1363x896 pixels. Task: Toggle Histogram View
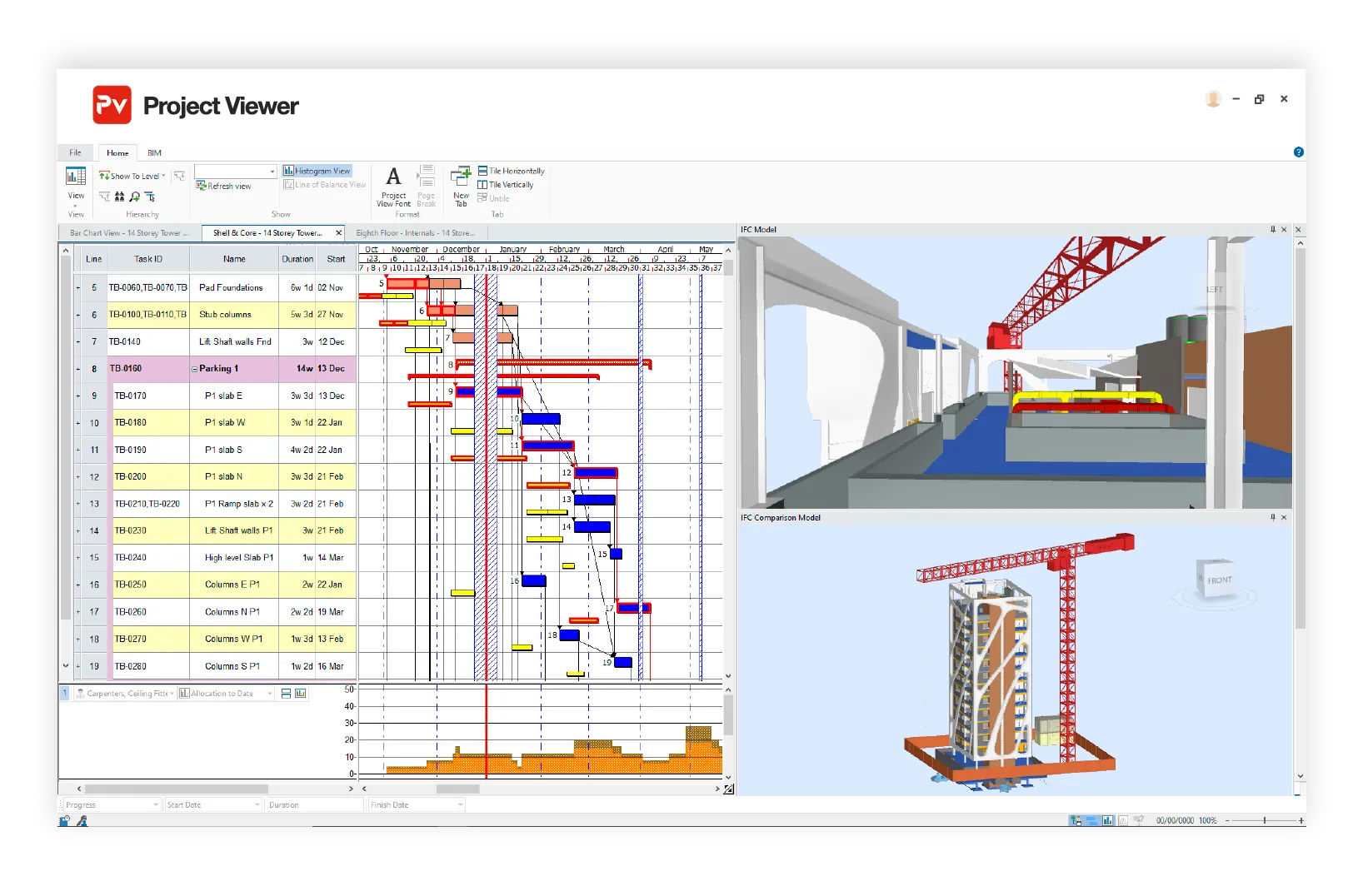coord(317,171)
